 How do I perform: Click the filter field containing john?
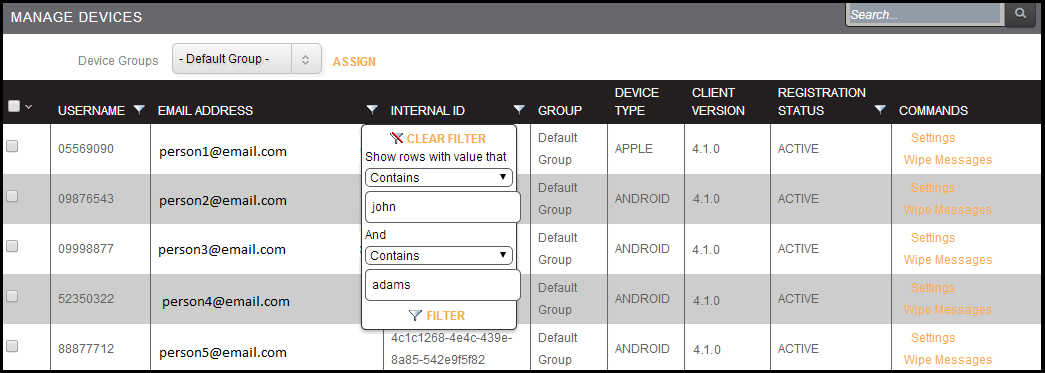pyautogui.click(x=443, y=207)
